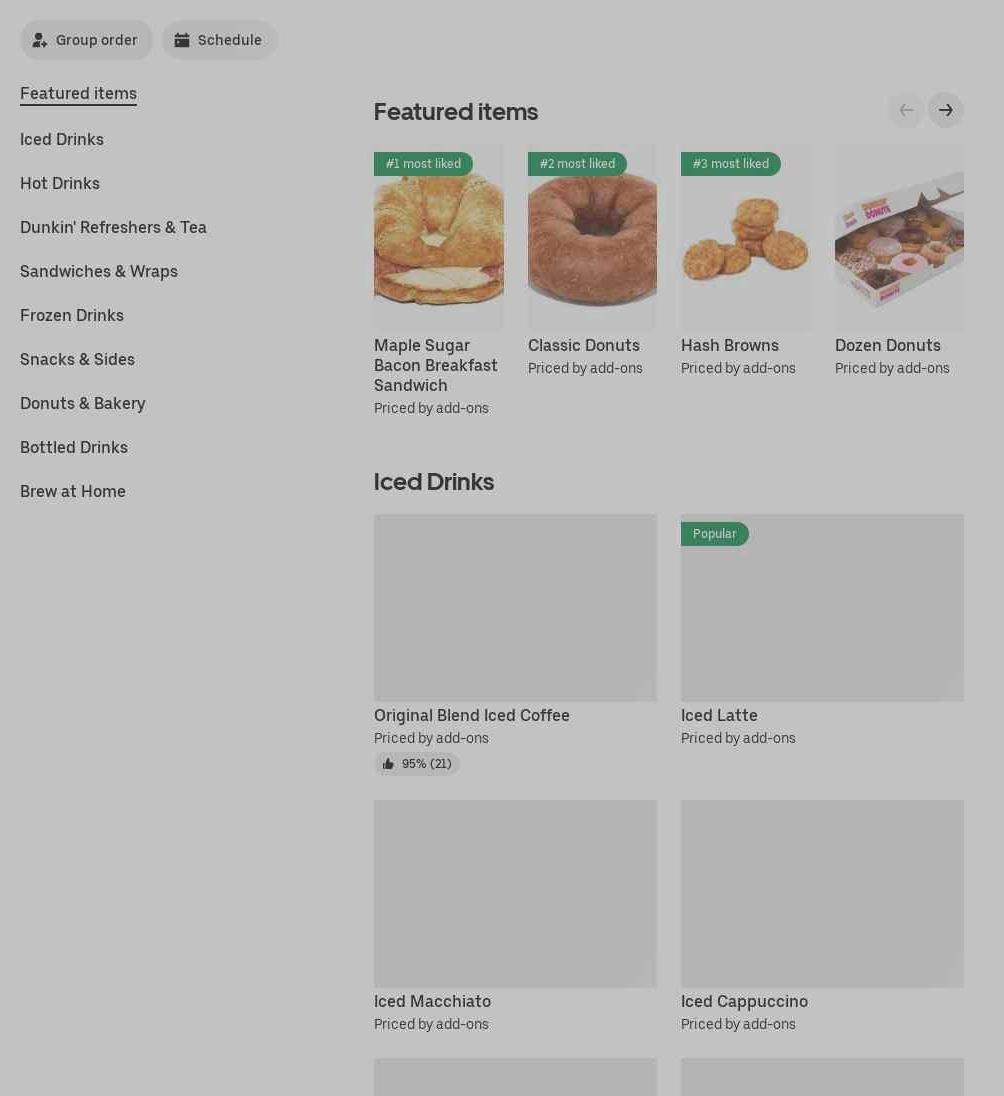Open the Maple Sugar Bacon Breakfast Sandwich photo
1004x1096 pixels.
[438, 238]
